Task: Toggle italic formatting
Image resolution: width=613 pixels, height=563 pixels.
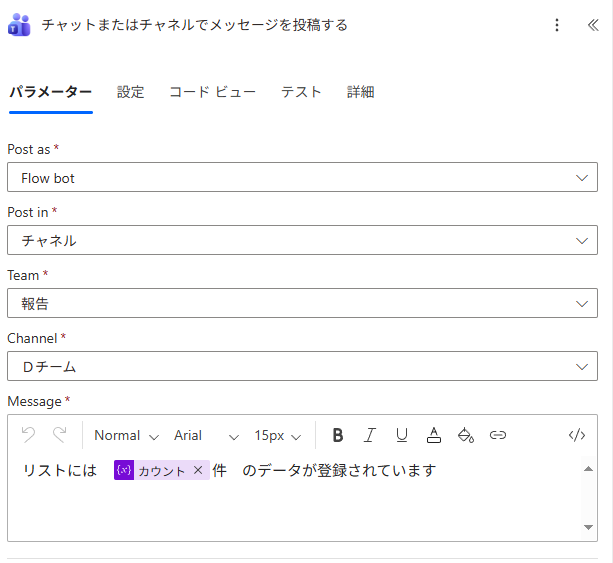Action: pyautogui.click(x=369, y=435)
